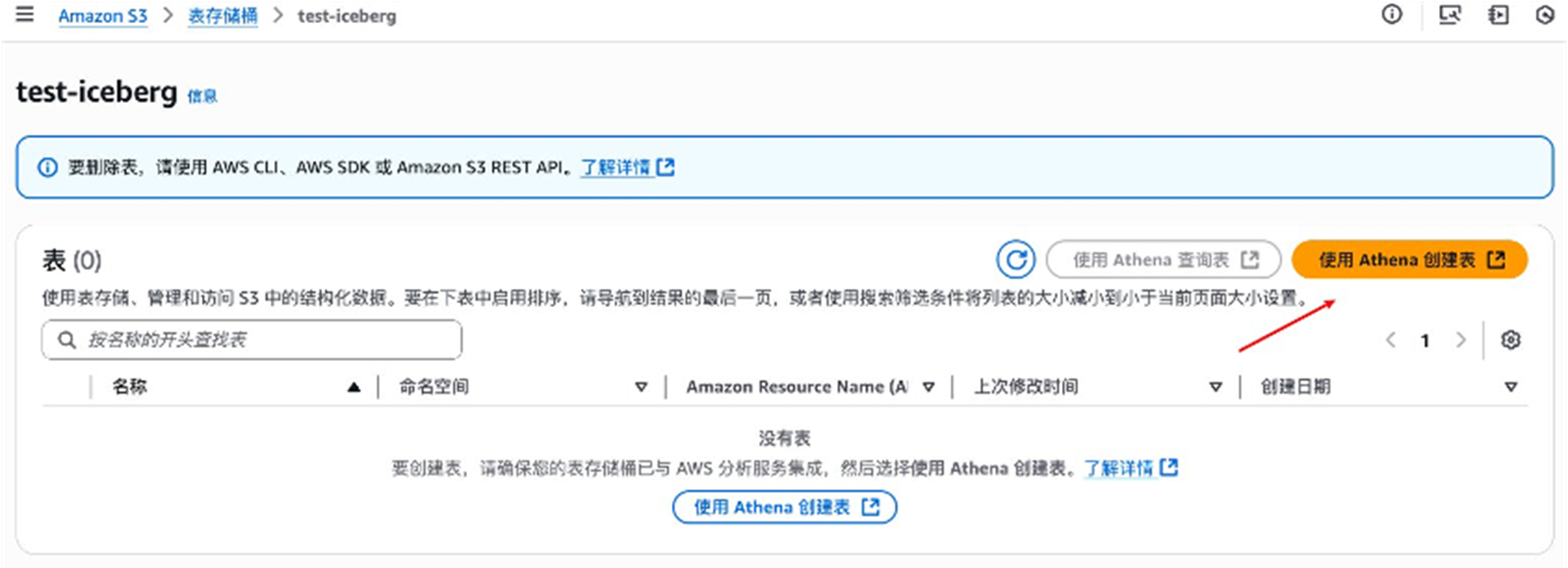Sort by 命名空间 column arrow
1568x568 pixels.
point(641,388)
